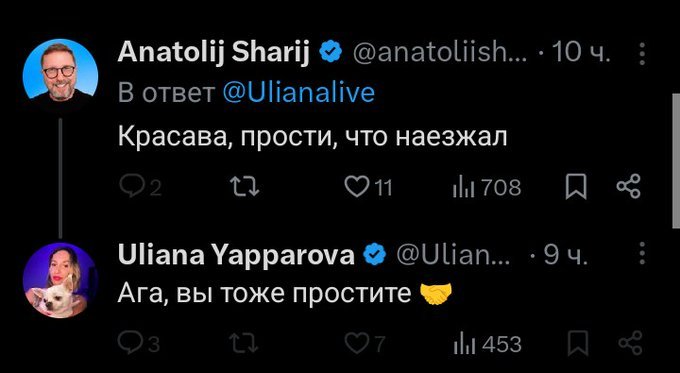Retweet Anatolij Sharij's tweet

tap(245, 188)
